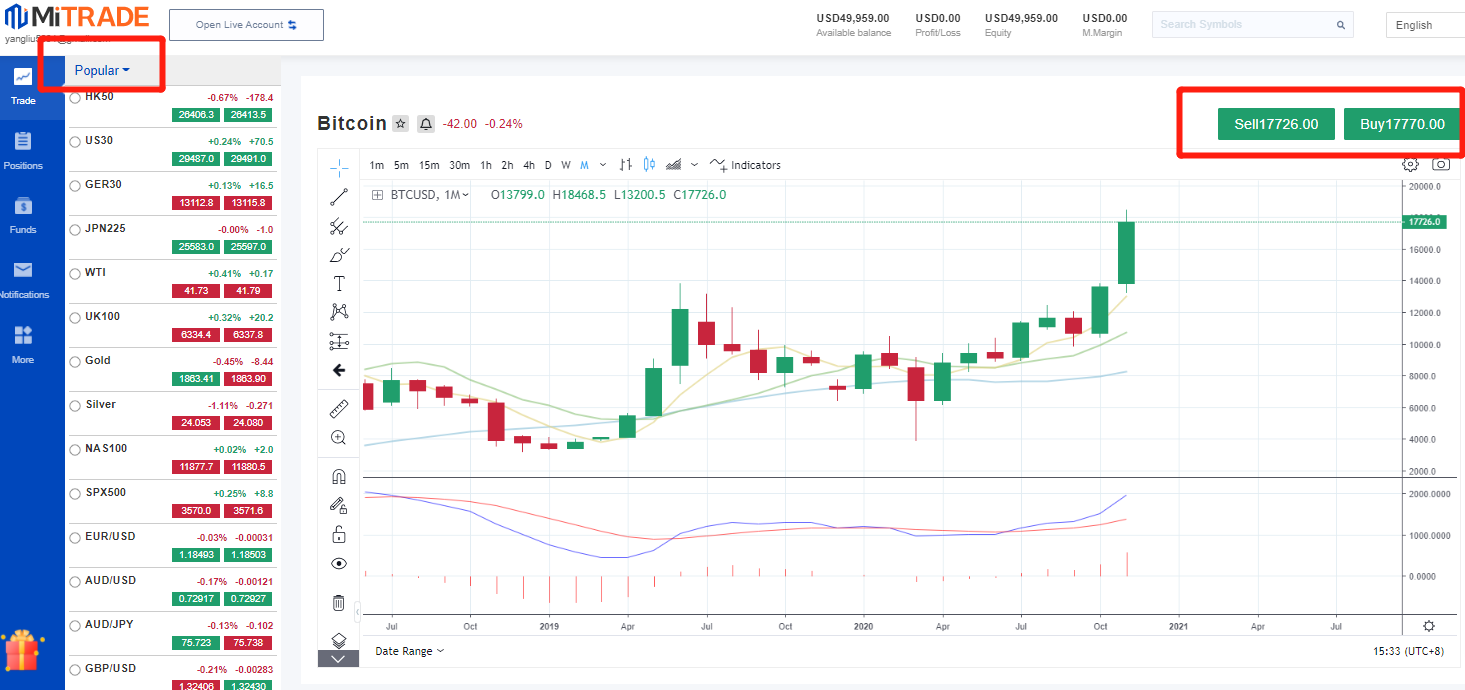Viewport: 1465px width, 690px height.
Task: Click the trash icon to remove drawings
Action: coord(339,603)
